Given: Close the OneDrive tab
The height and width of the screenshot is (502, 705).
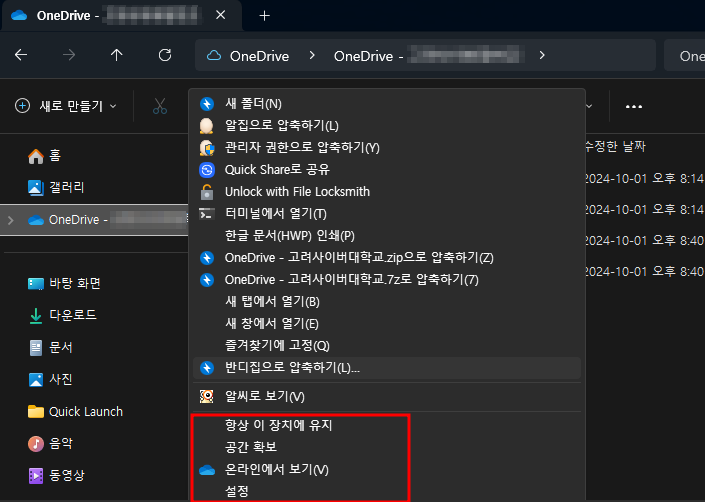Looking at the screenshot, I should pyautogui.click(x=220, y=15).
